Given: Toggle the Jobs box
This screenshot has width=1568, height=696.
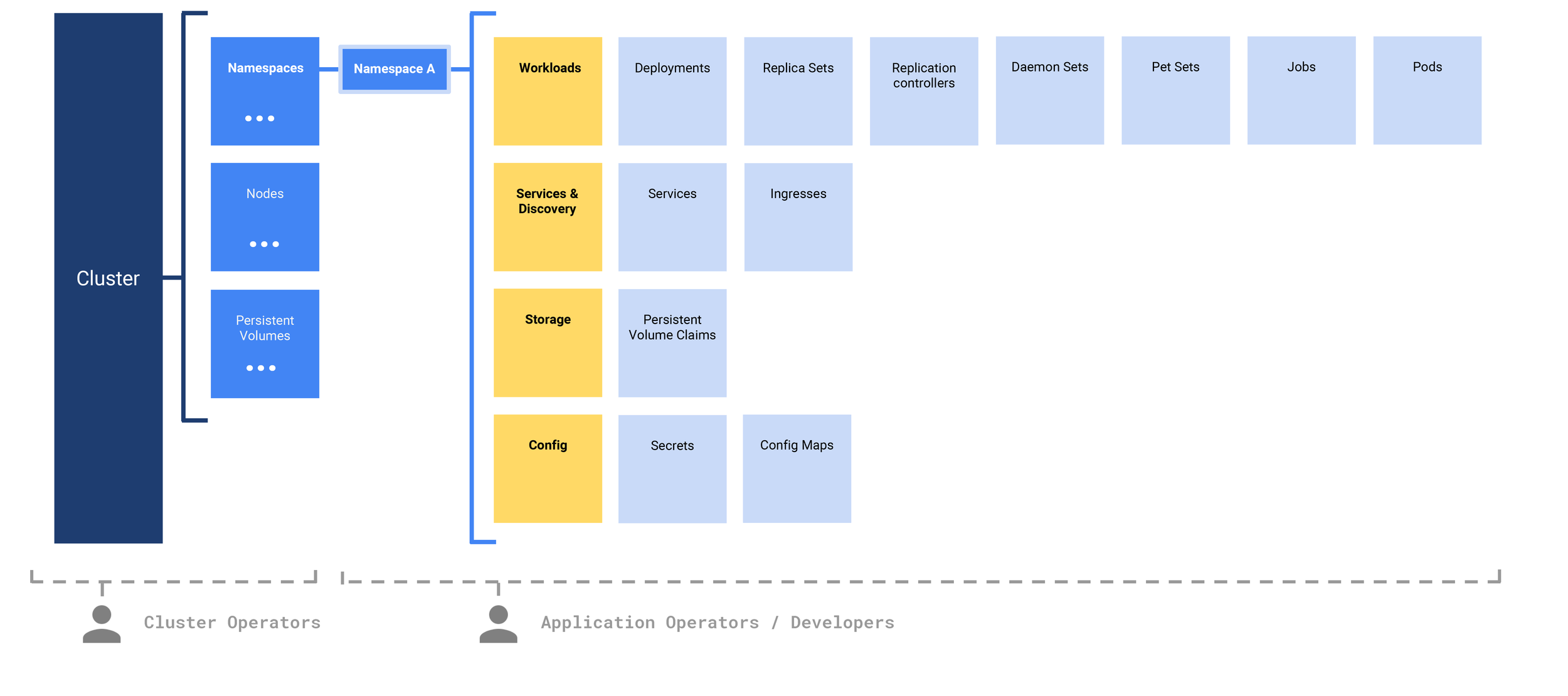Looking at the screenshot, I should pos(1301,91).
